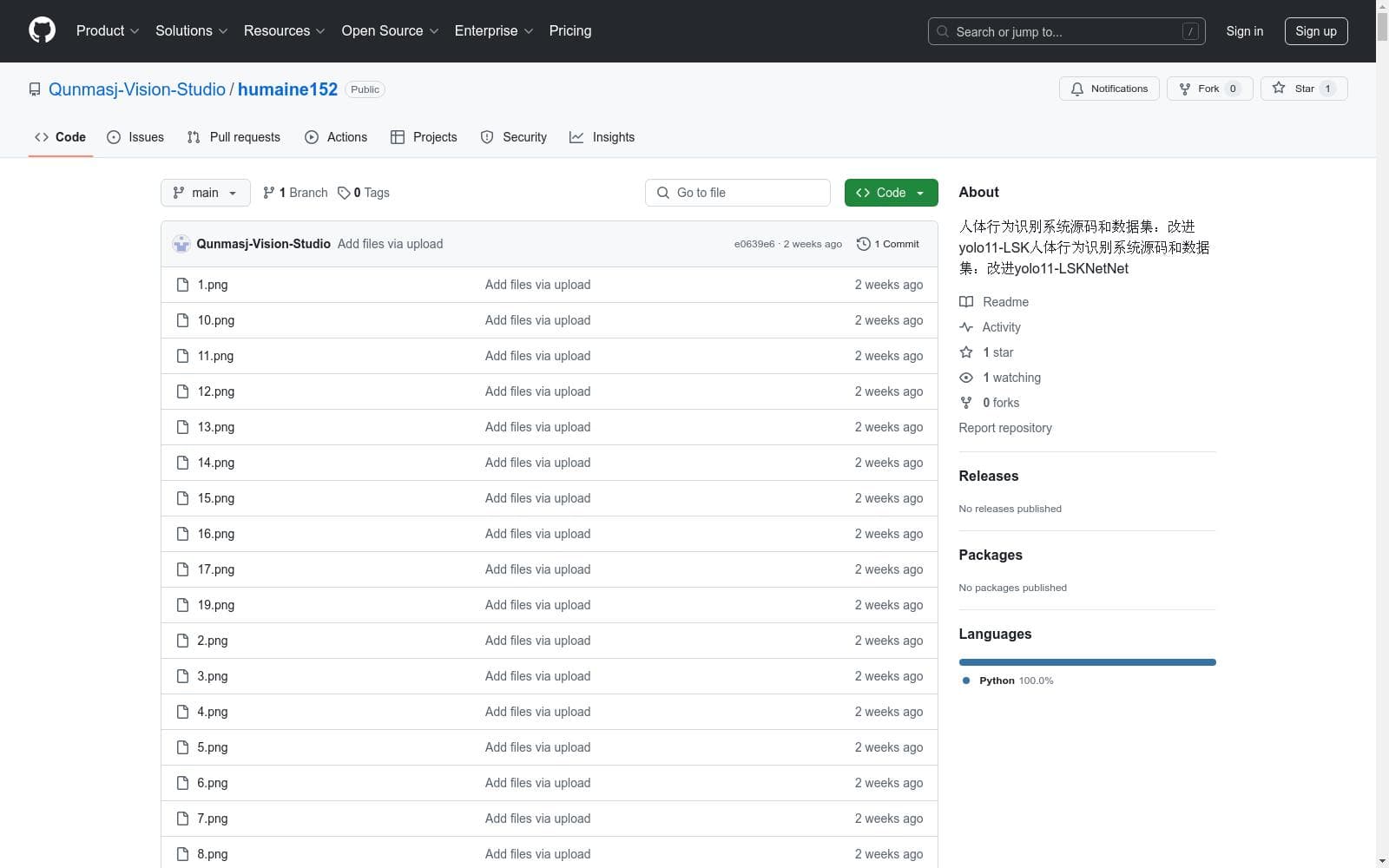The height and width of the screenshot is (868, 1389).
Task: Go to the Pricing page
Action: pyautogui.click(x=570, y=30)
